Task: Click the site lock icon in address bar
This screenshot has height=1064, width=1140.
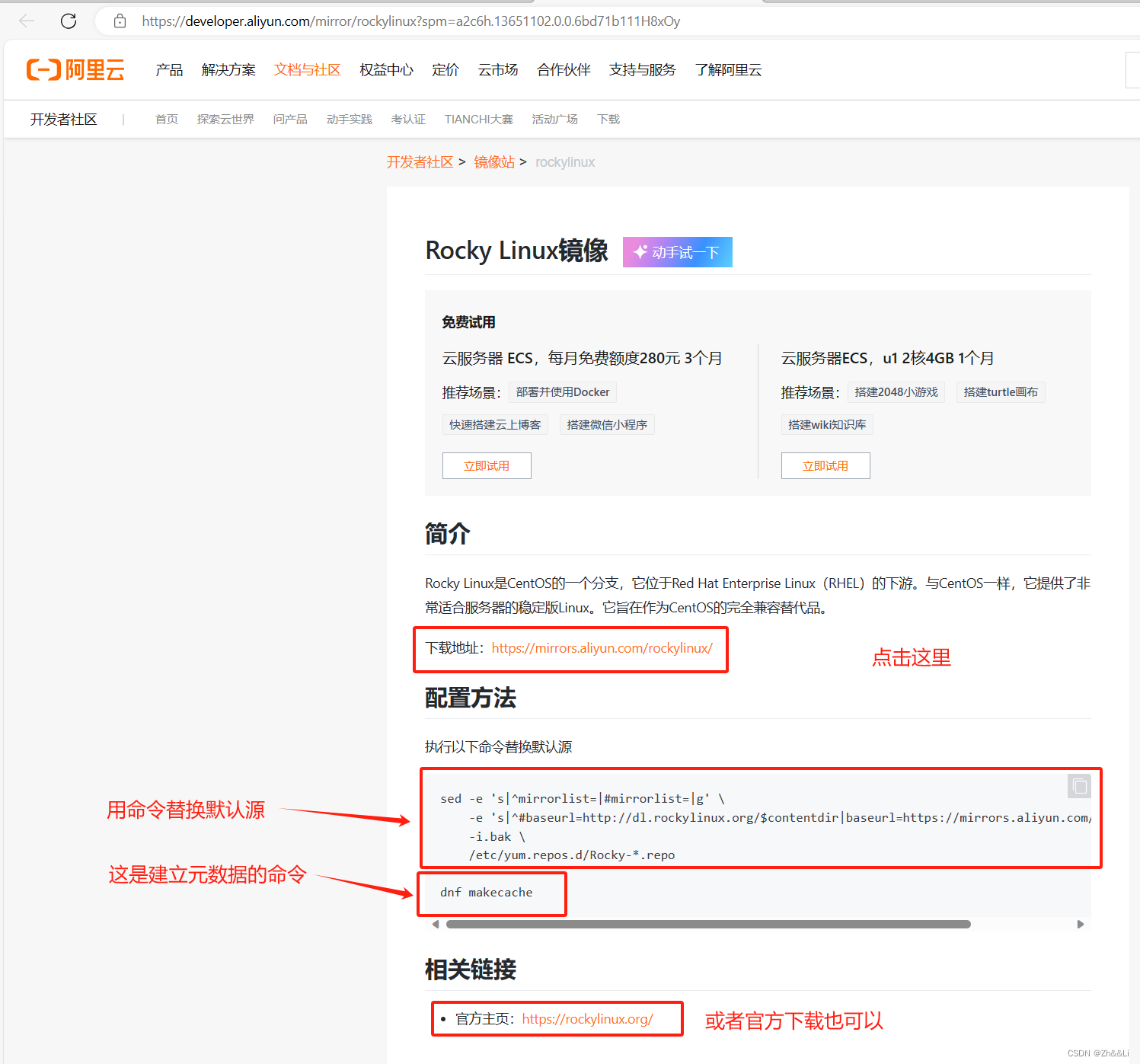Action: (x=120, y=21)
